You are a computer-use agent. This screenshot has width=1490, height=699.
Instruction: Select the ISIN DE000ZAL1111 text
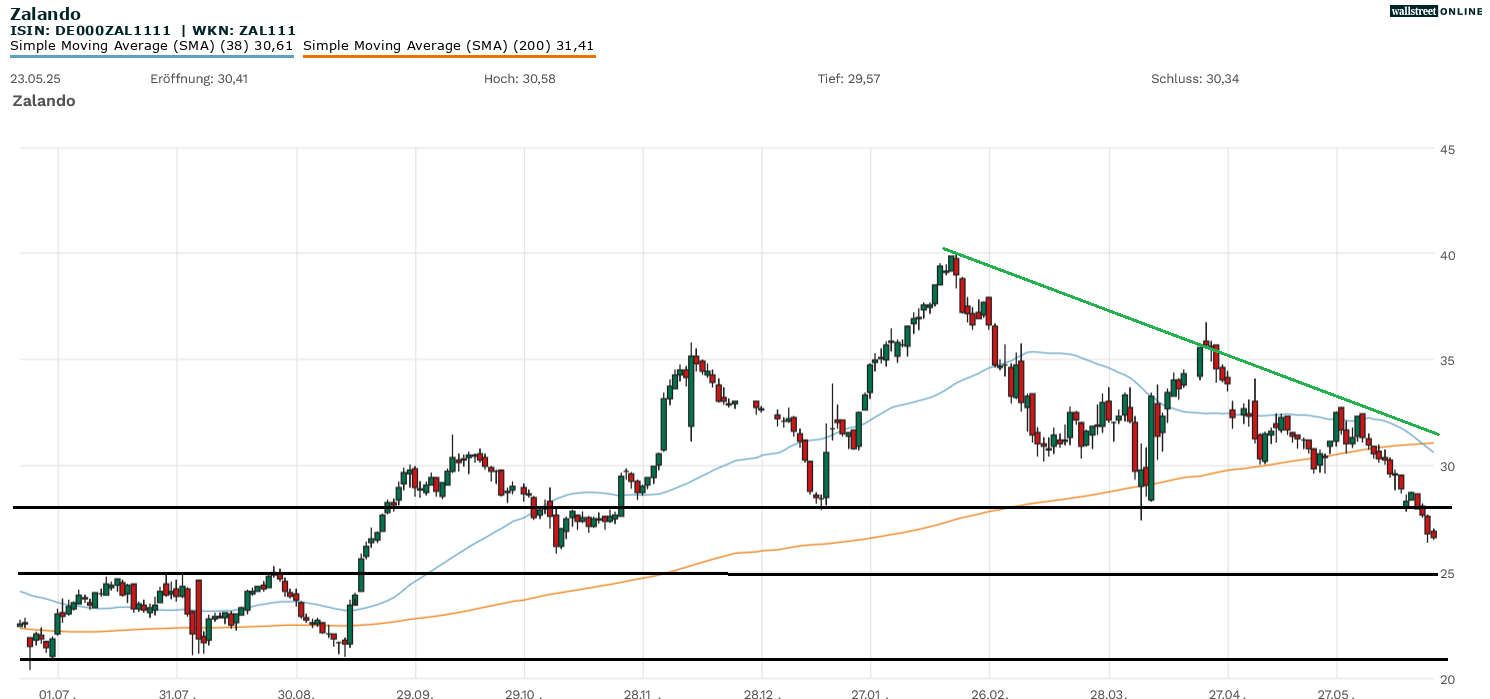coord(90,31)
